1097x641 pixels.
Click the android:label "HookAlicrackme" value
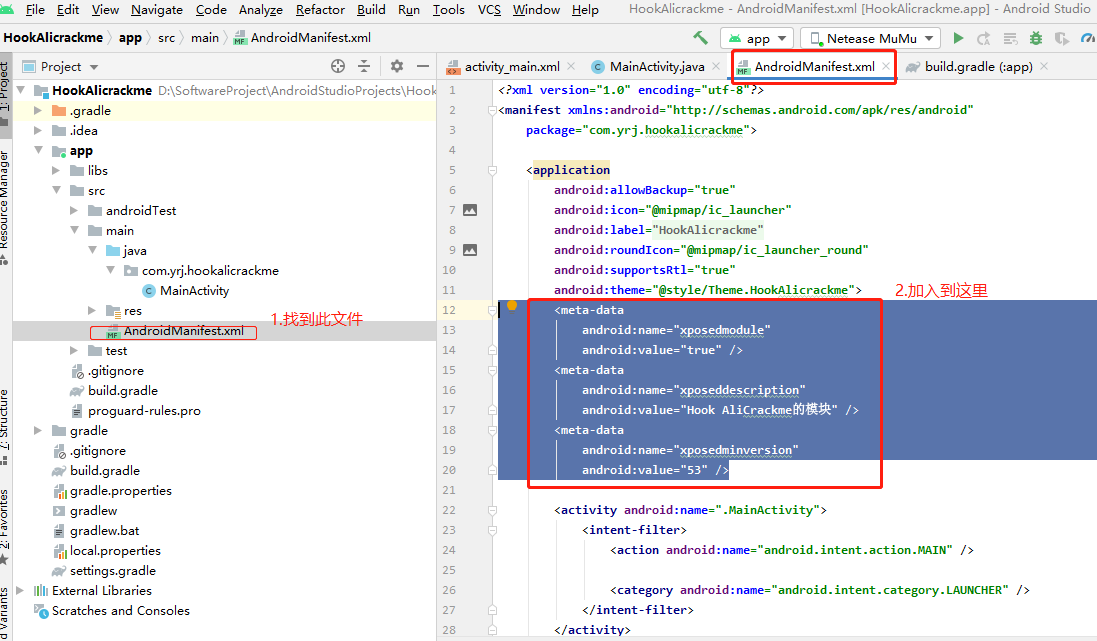tap(707, 230)
